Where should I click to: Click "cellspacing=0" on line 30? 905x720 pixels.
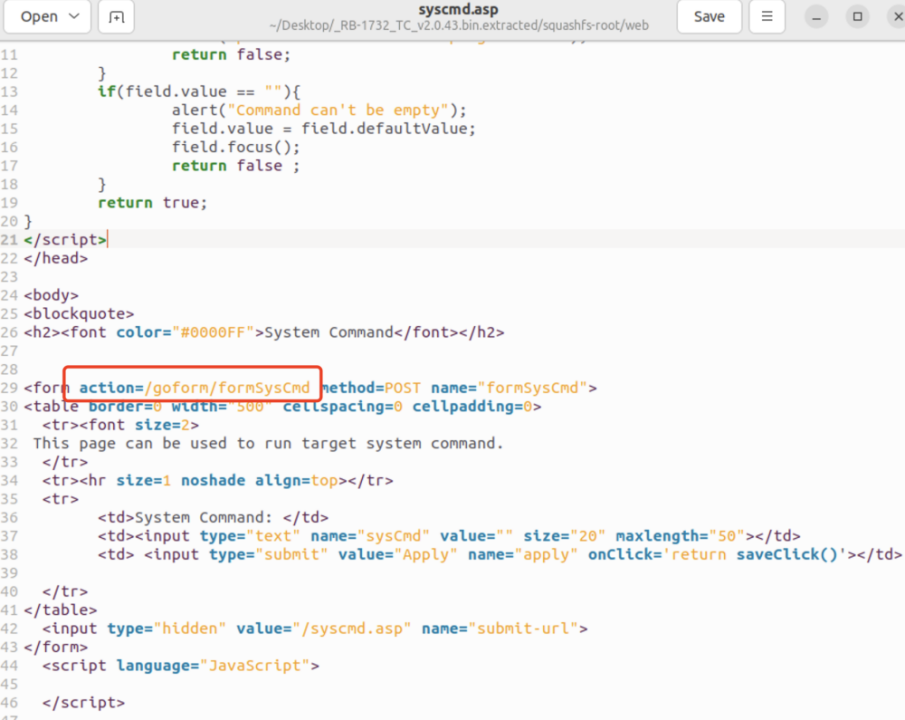pos(342,406)
